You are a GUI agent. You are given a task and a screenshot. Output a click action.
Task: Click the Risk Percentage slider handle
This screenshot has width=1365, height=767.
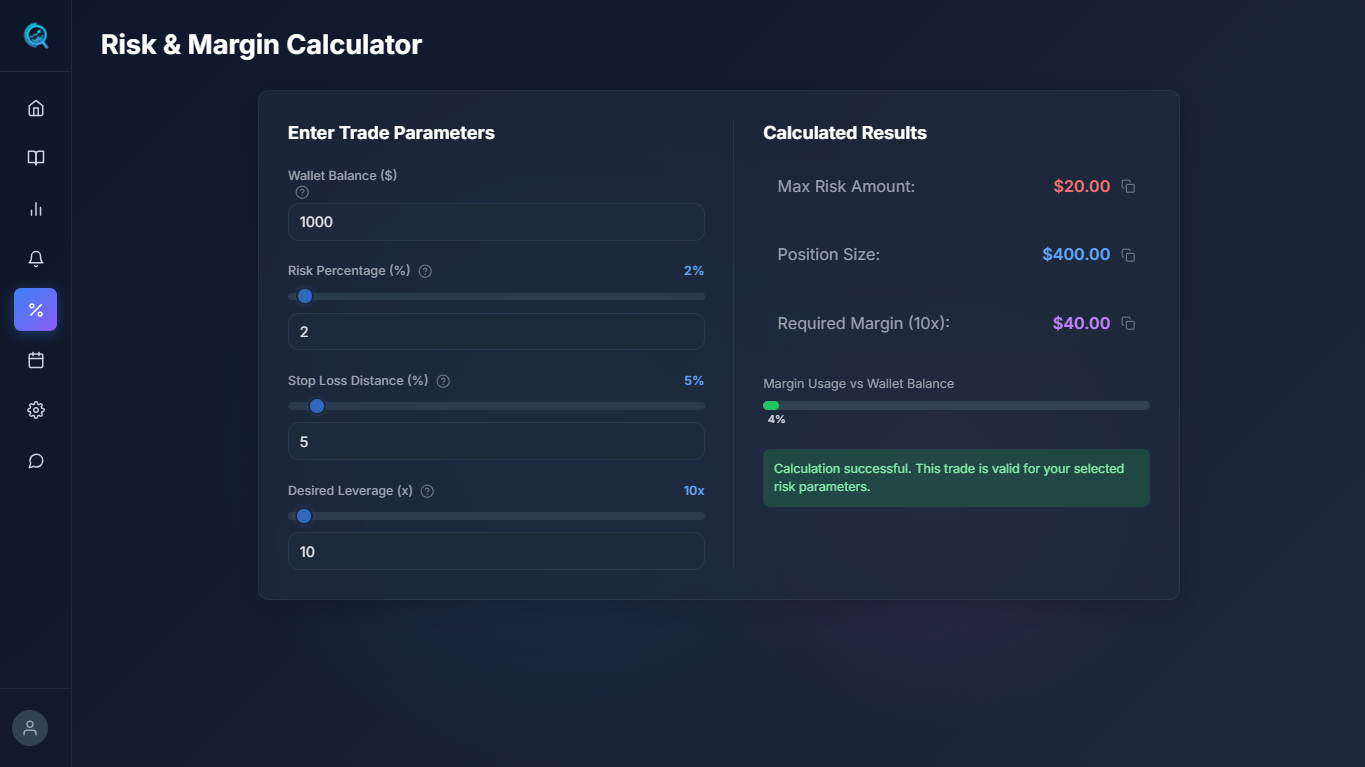coord(305,296)
